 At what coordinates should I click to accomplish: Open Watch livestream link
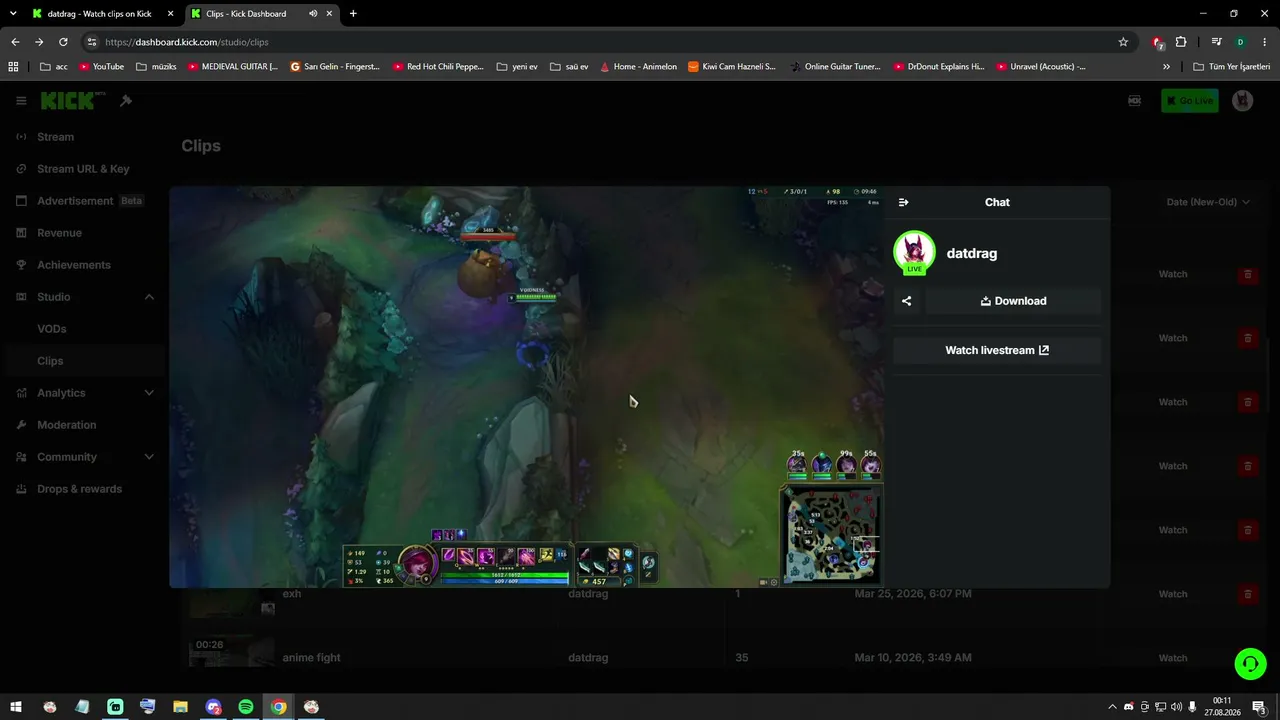997,350
